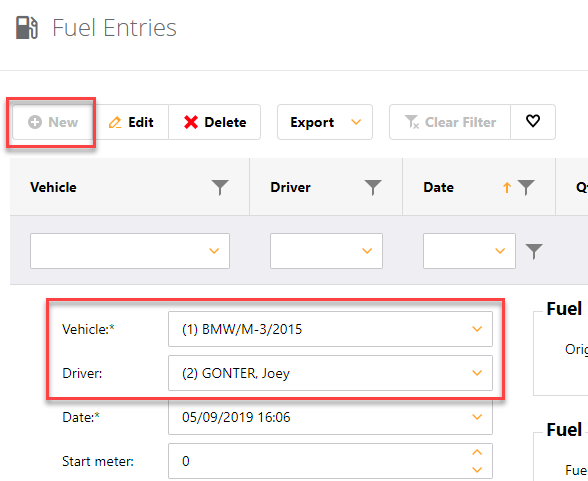Increase Start meter with the up arrow
Screen dimensions: 588x481
pyautogui.click(x=477, y=453)
